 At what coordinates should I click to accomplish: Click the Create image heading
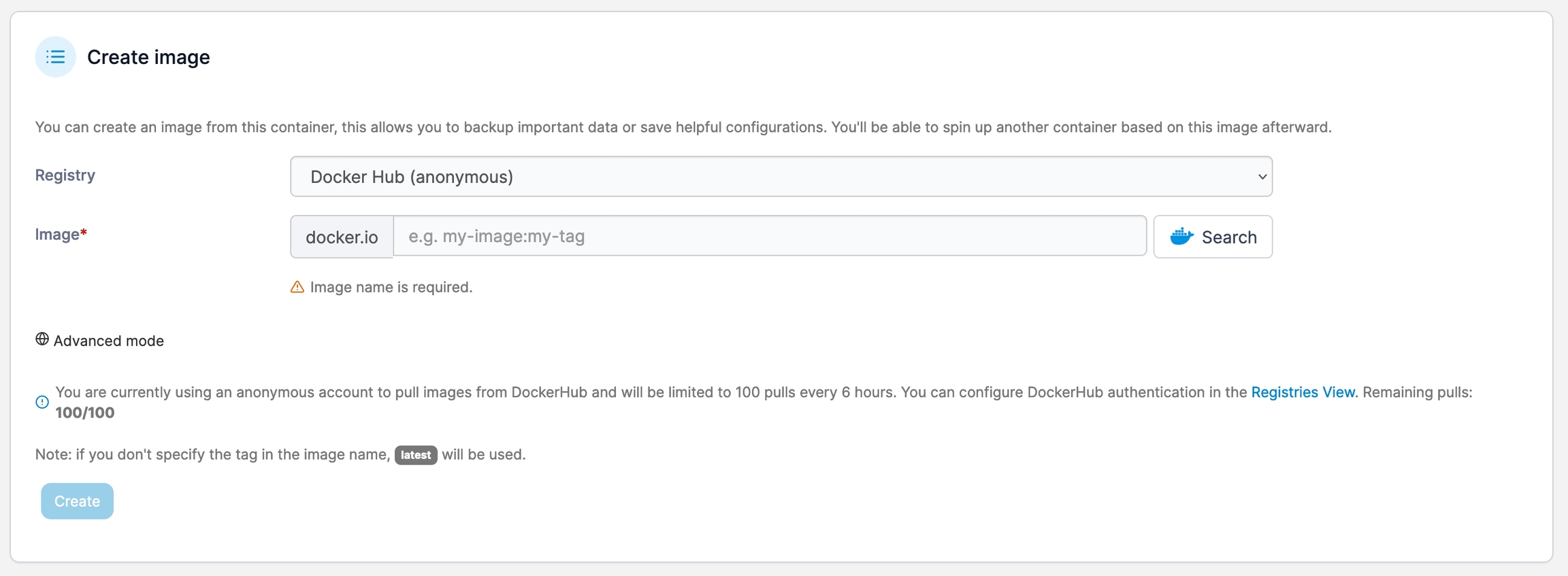coord(148,57)
